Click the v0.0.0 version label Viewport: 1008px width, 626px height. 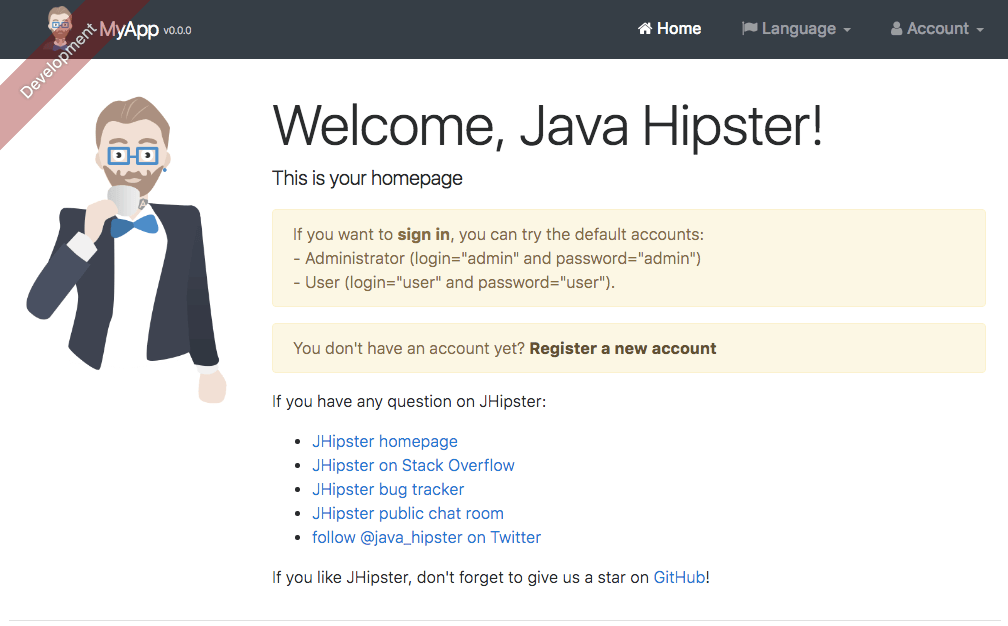177,31
